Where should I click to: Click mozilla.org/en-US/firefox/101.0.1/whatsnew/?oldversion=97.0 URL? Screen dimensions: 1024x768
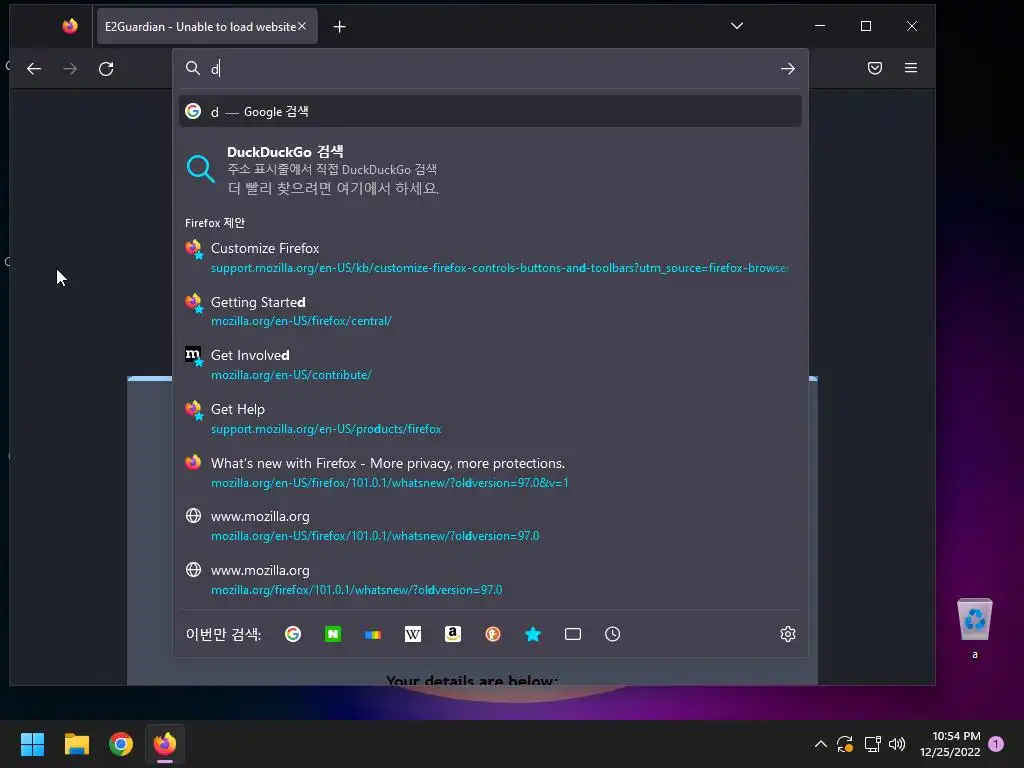pos(375,536)
